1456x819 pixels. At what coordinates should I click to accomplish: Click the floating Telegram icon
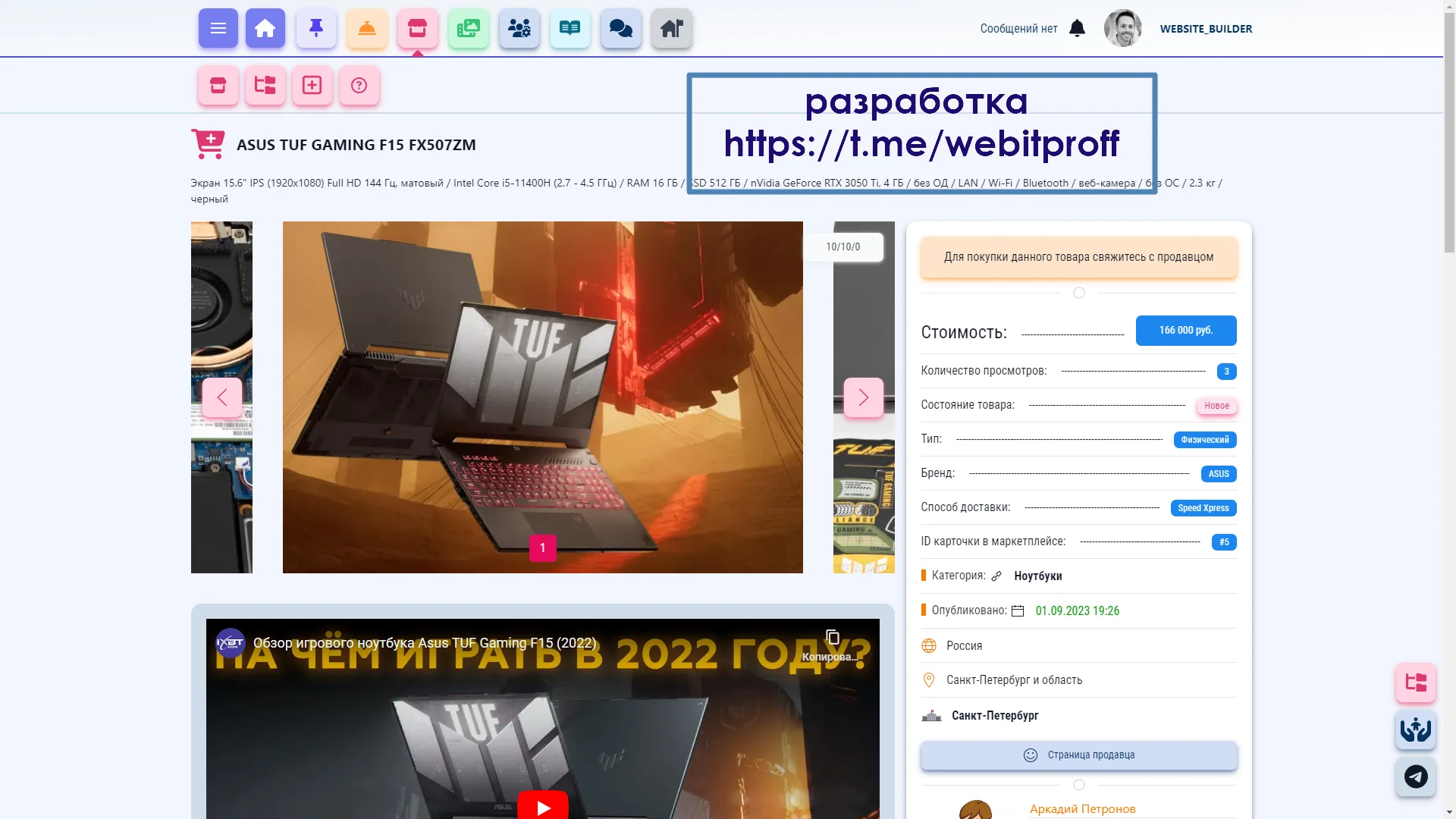coord(1415,777)
